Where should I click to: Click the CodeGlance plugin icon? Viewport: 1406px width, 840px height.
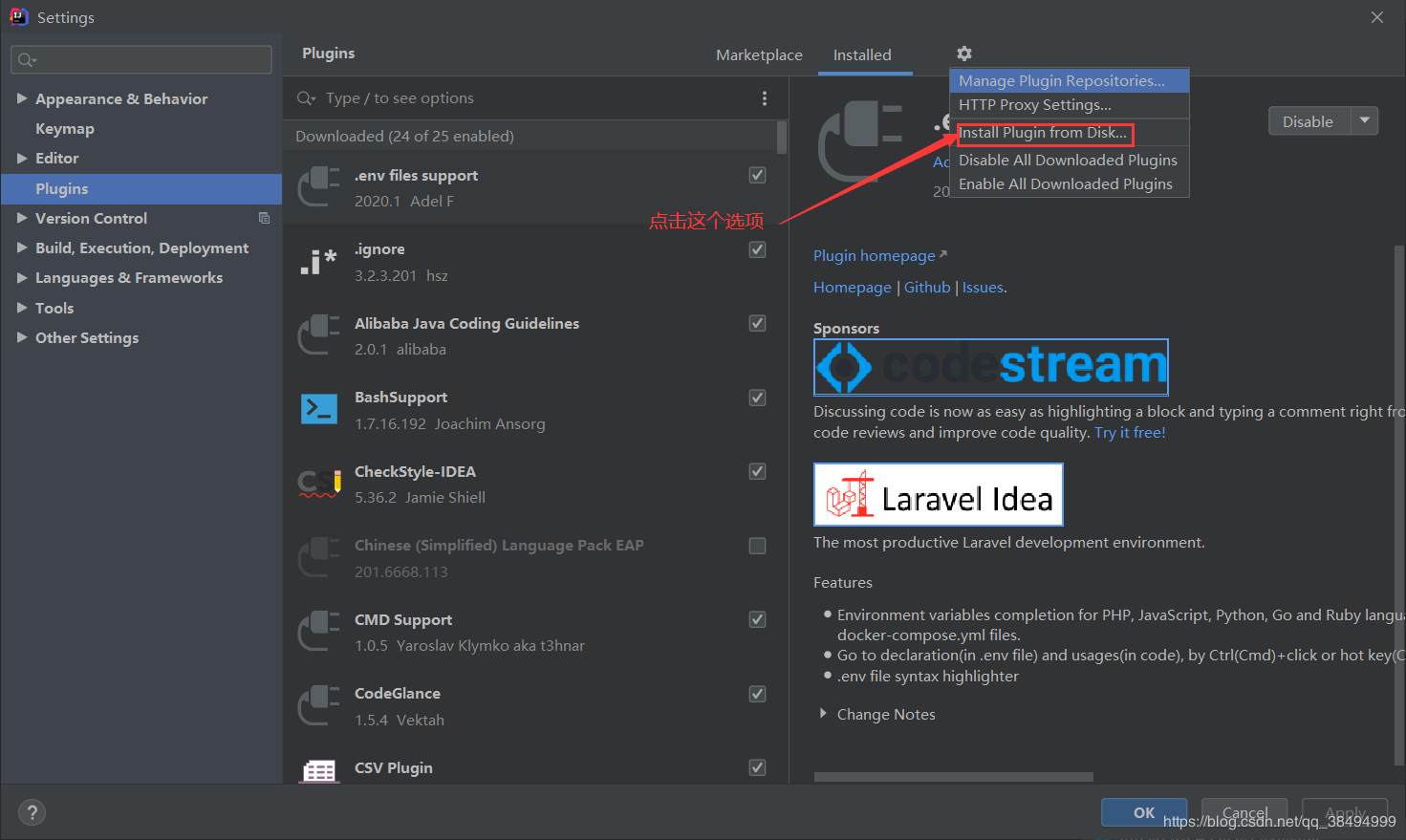click(319, 705)
